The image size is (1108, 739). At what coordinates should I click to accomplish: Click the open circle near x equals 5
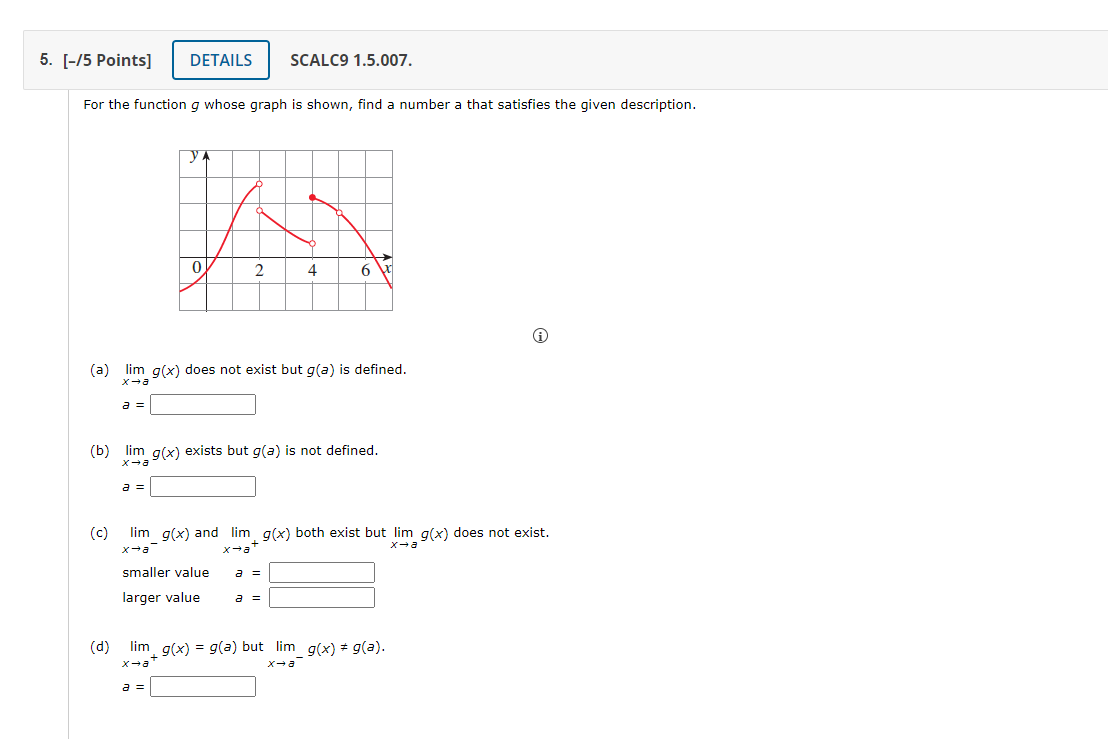(338, 212)
